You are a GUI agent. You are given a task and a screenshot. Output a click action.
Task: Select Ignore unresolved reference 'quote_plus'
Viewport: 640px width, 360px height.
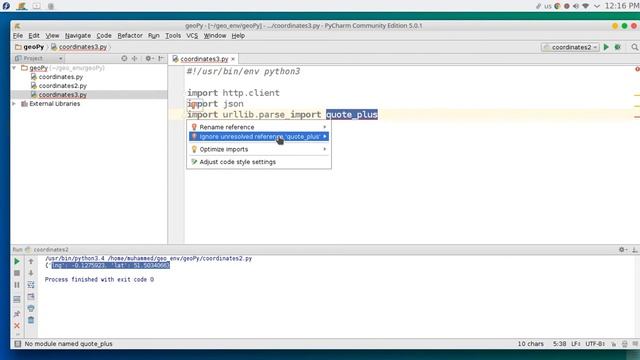pyautogui.click(x=259, y=136)
